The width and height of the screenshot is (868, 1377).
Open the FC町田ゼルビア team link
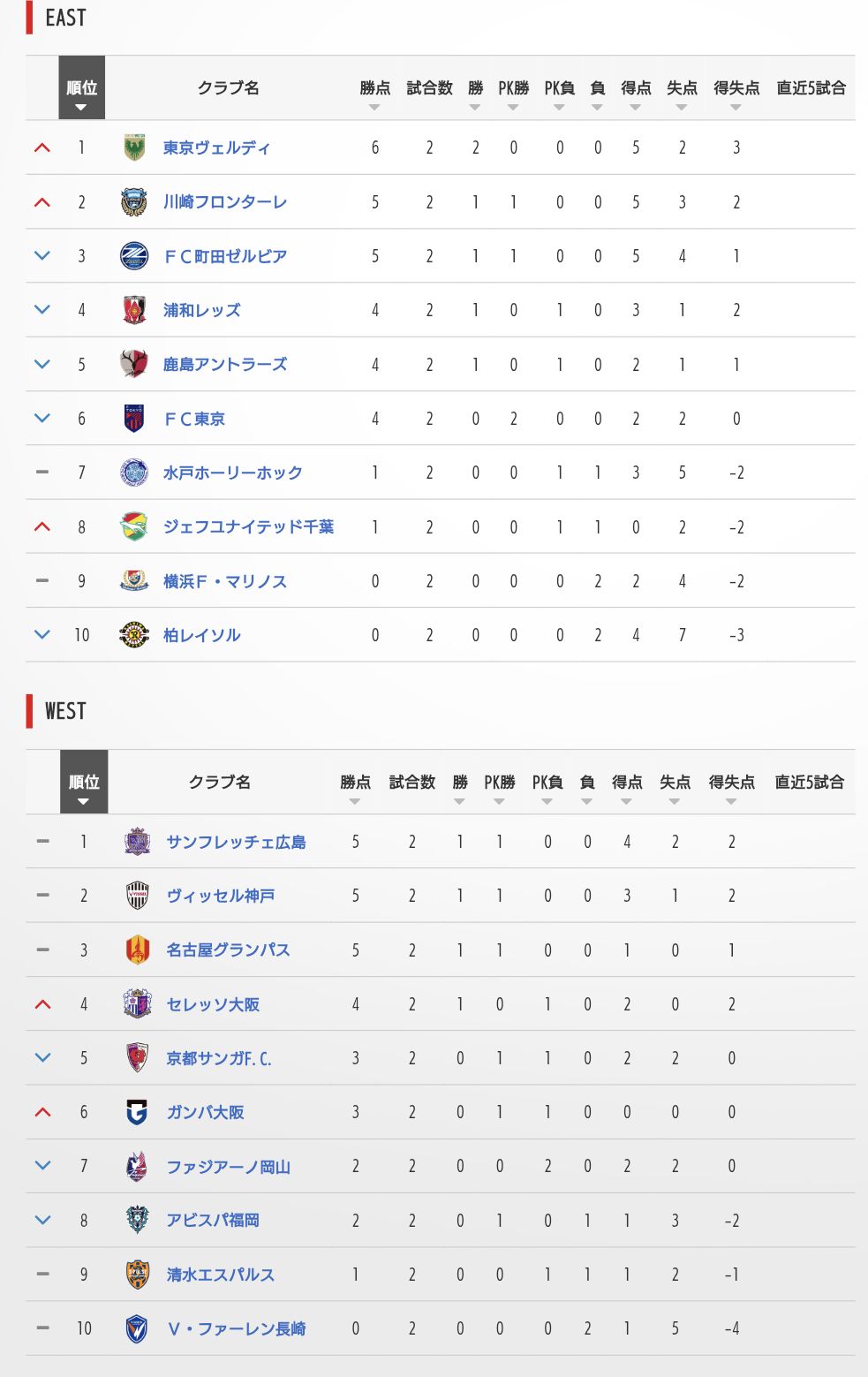225,256
